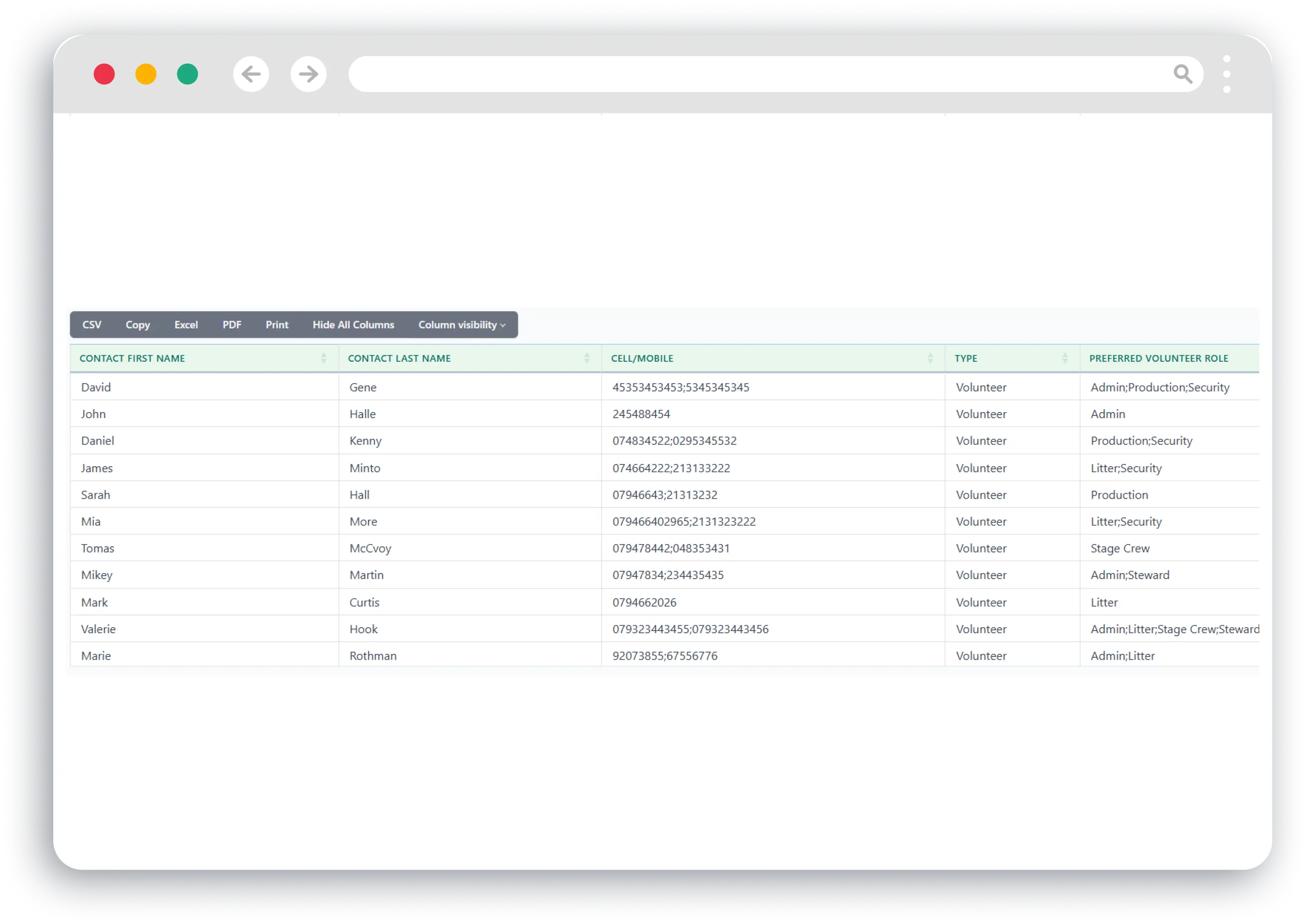Select the row for Valerie Hook

(99, 629)
